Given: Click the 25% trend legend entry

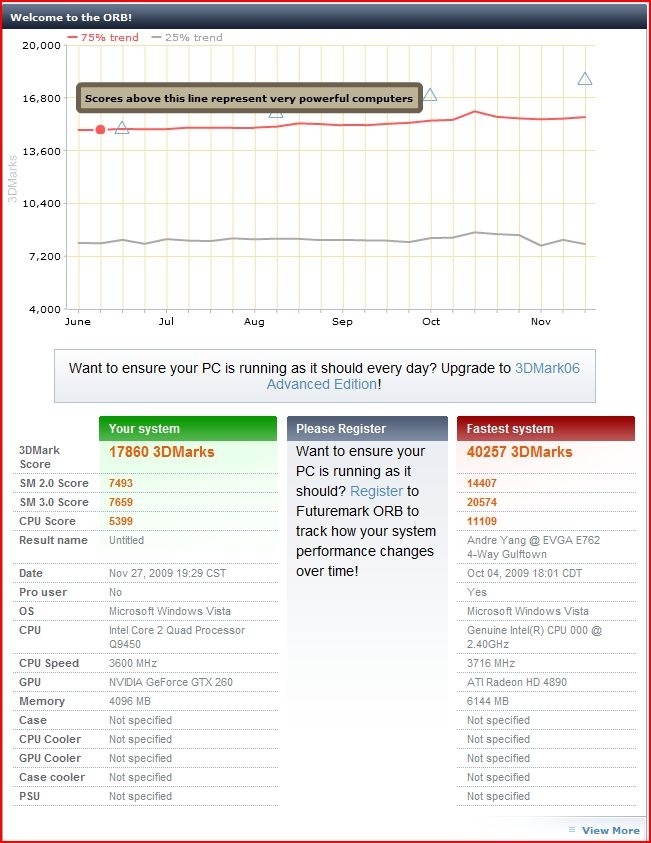Looking at the screenshot, I should [187, 38].
